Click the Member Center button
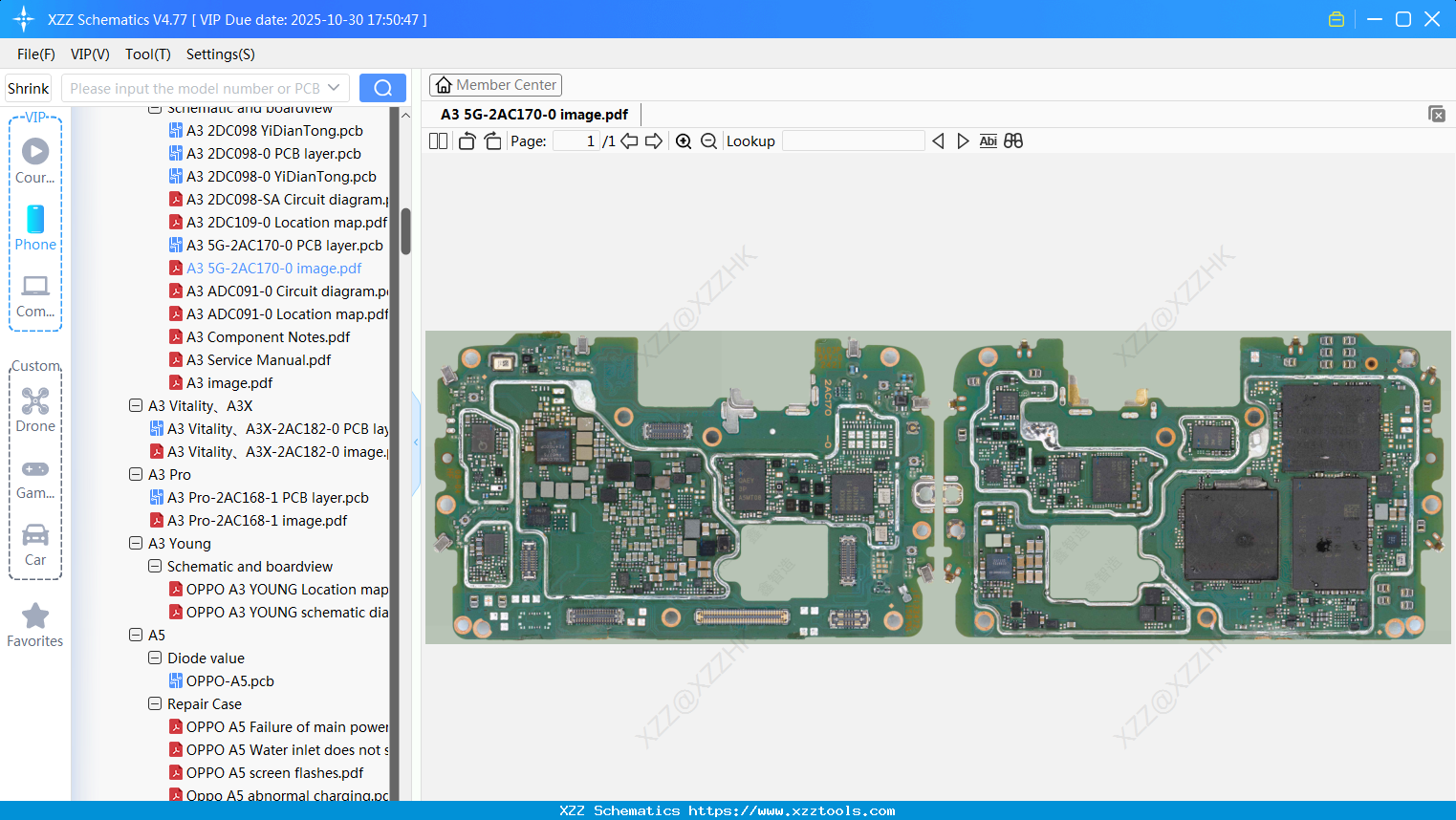The height and width of the screenshot is (820, 1456). tap(495, 85)
